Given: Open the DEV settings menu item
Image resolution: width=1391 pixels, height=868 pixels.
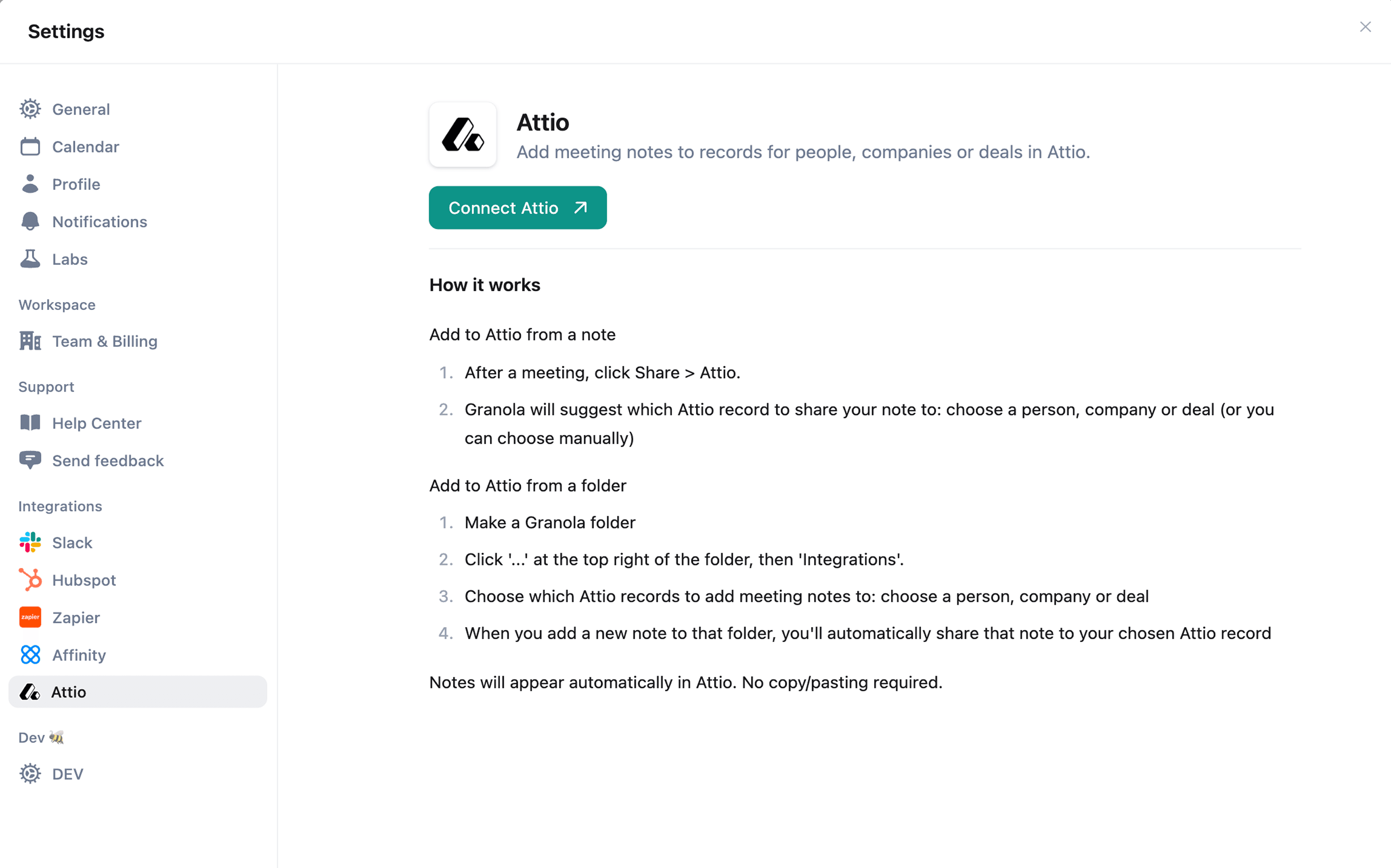Looking at the screenshot, I should [x=68, y=774].
